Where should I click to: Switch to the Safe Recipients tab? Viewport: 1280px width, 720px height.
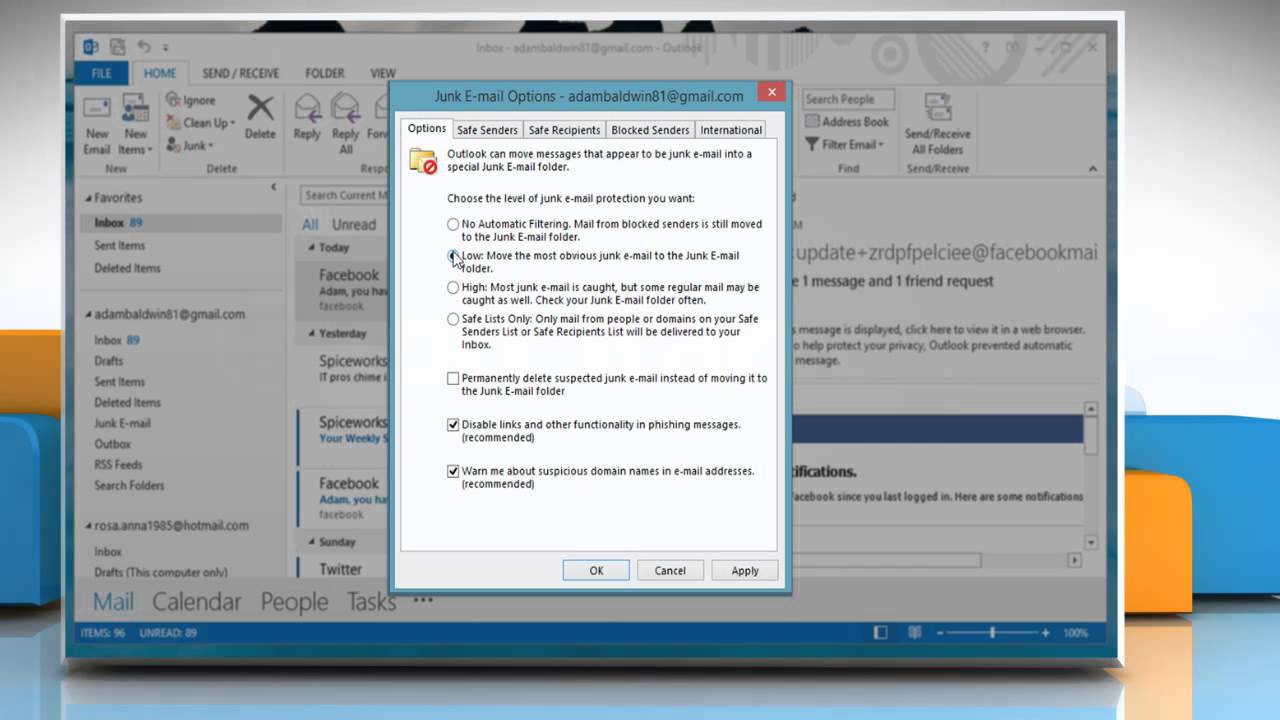(x=564, y=130)
